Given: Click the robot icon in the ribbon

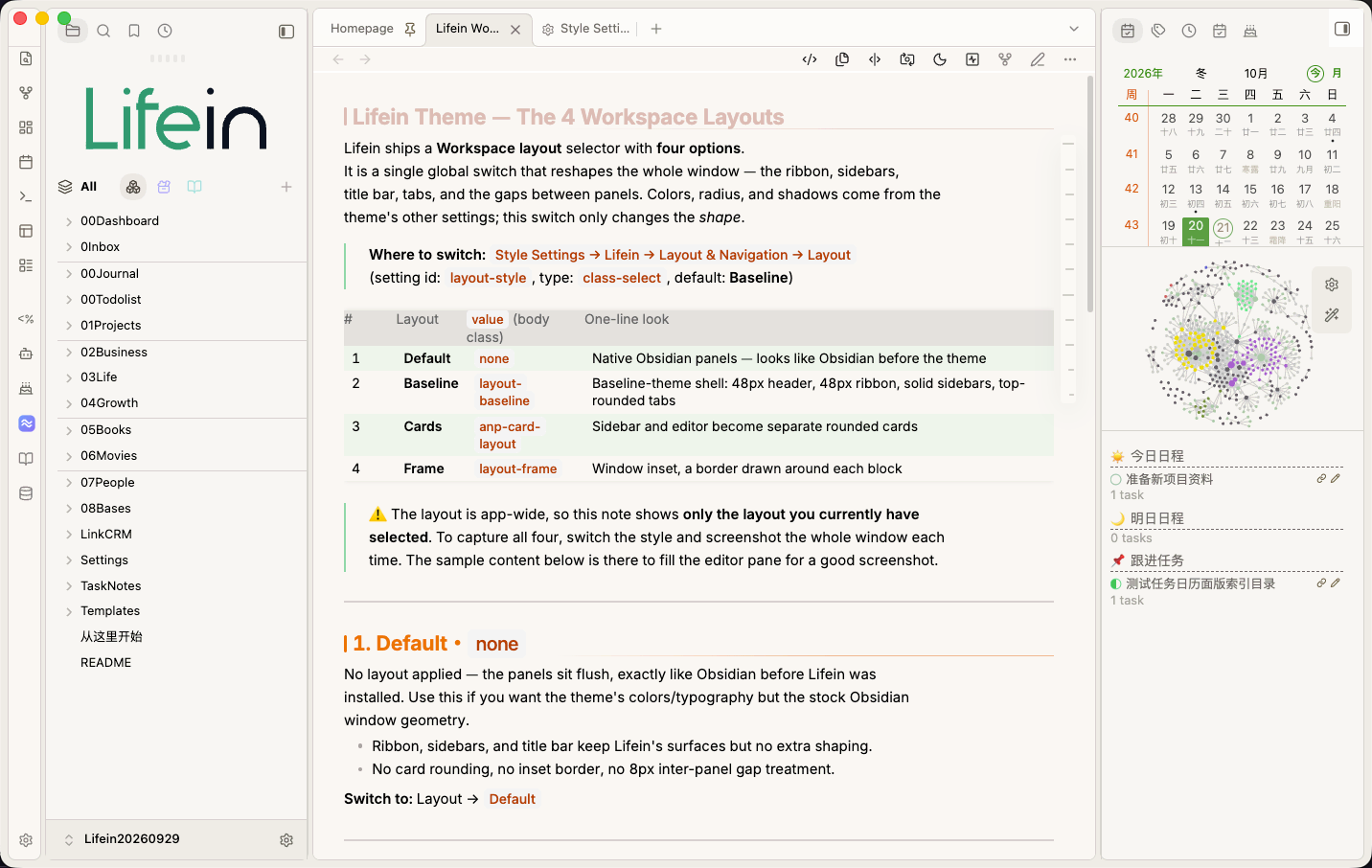Looking at the screenshot, I should 26,354.
